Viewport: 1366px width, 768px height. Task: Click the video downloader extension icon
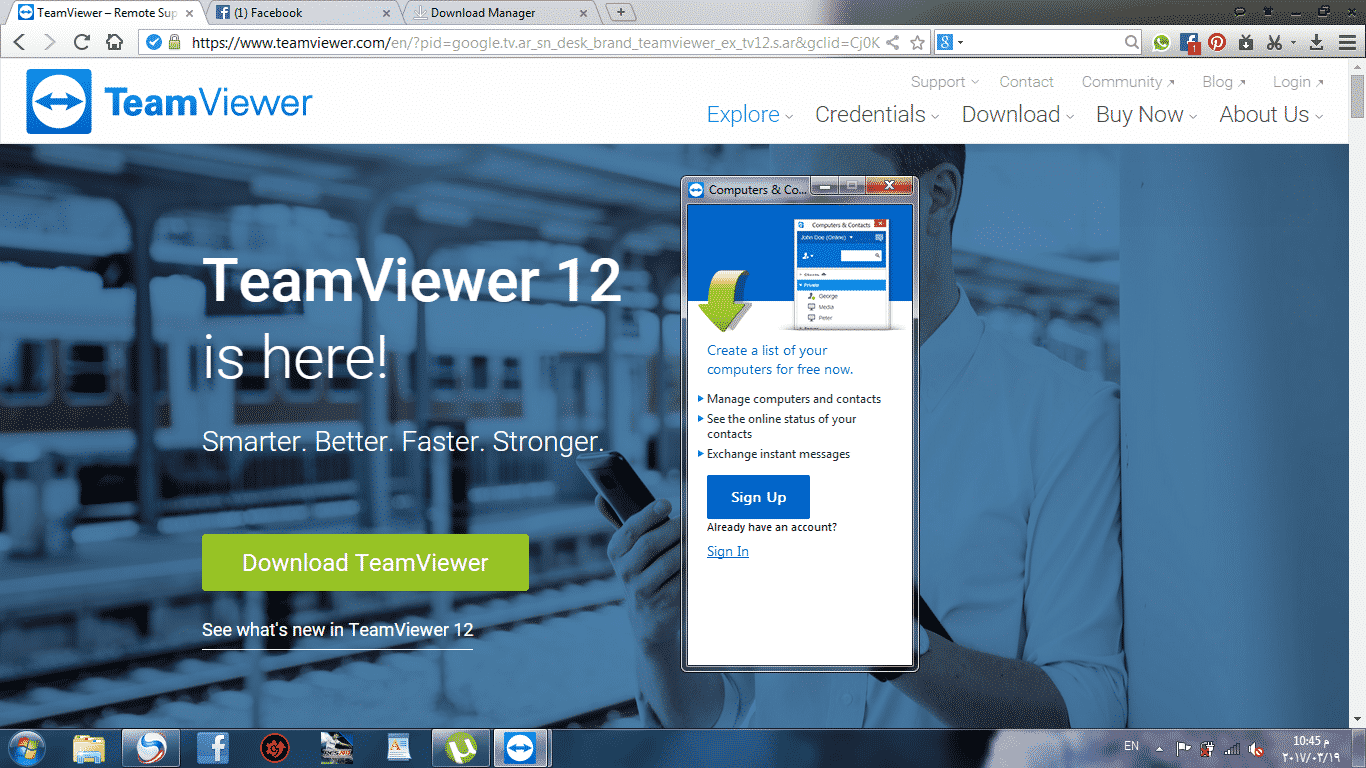click(x=1245, y=43)
